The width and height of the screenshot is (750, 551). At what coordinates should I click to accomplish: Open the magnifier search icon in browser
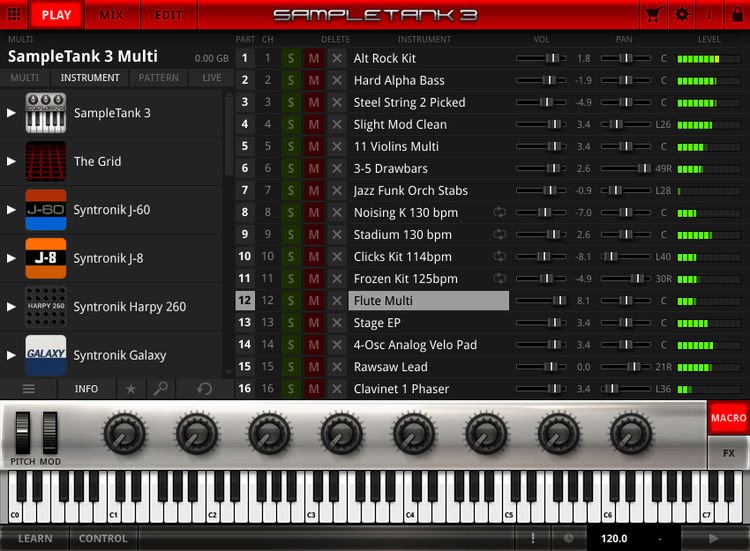160,389
